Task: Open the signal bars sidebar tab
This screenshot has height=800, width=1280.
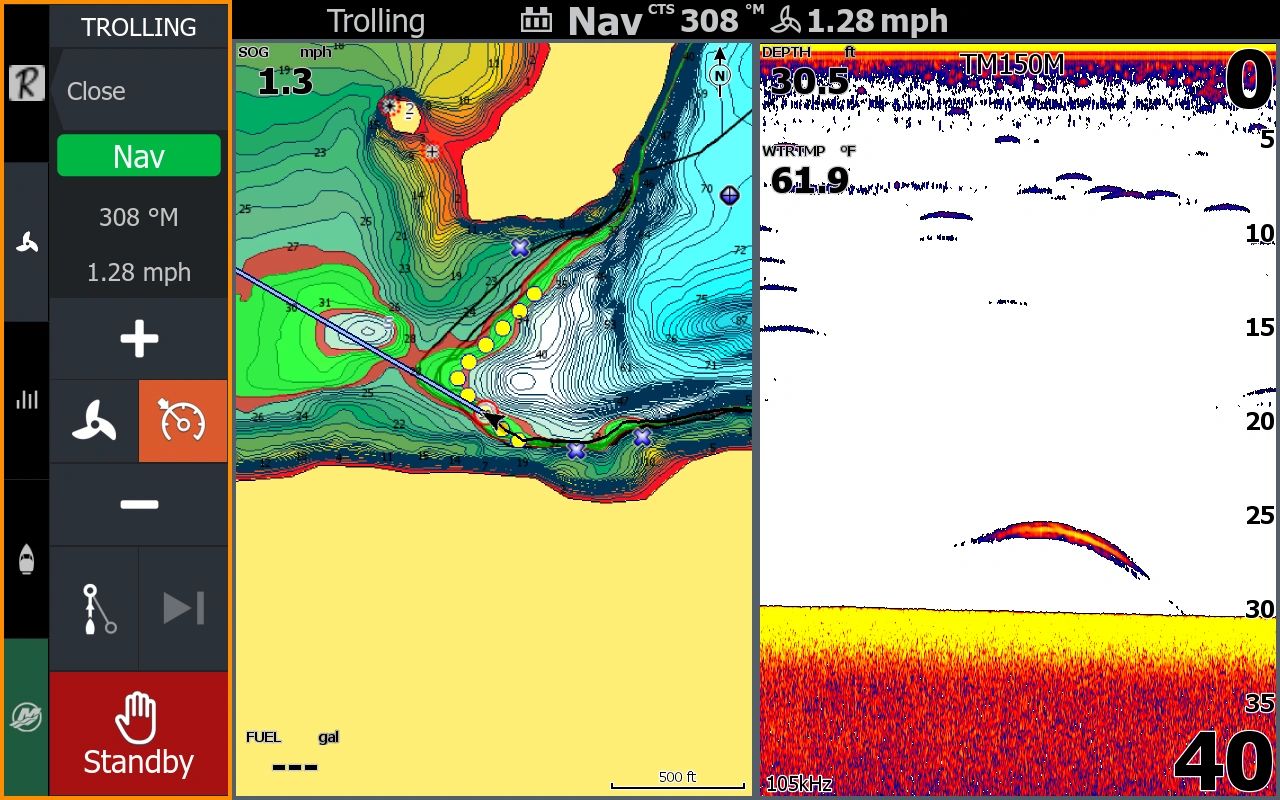Action: pyautogui.click(x=26, y=400)
